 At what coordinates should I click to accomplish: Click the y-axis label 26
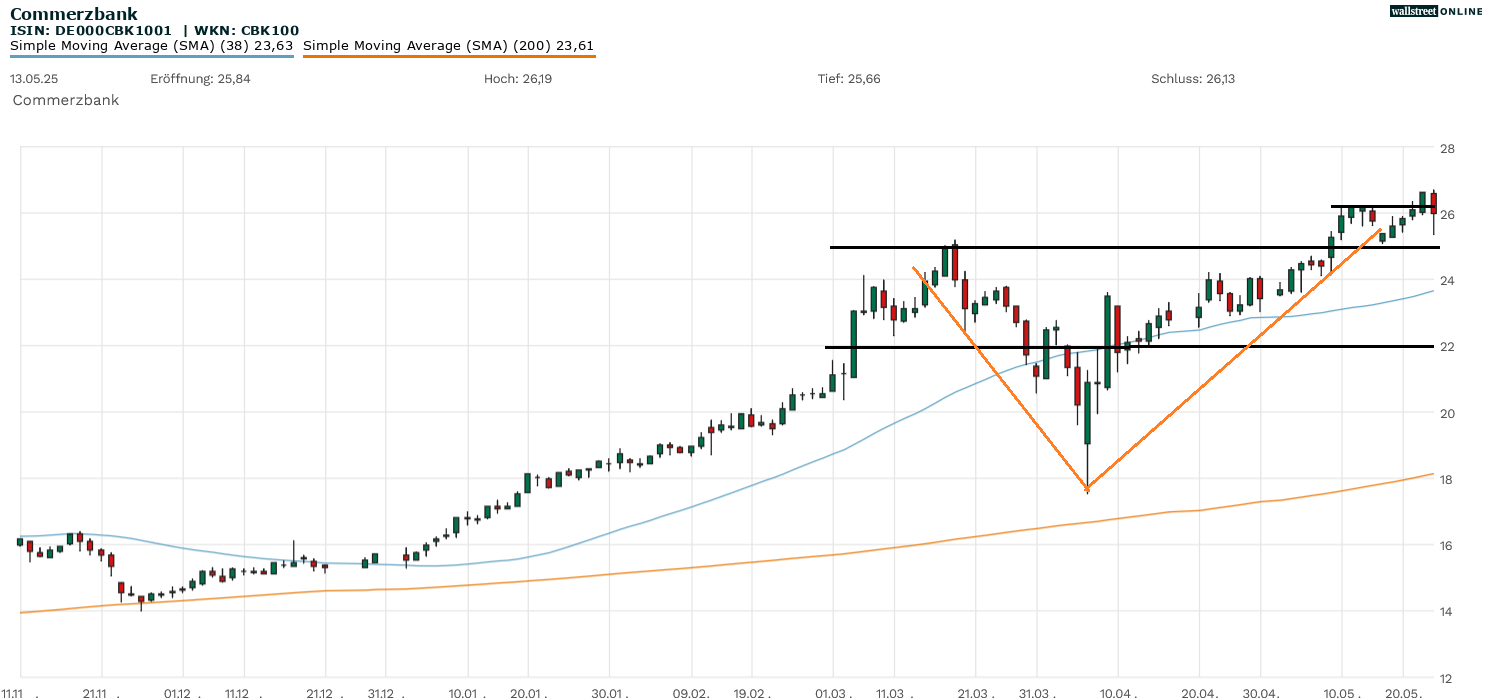(x=1448, y=215)
